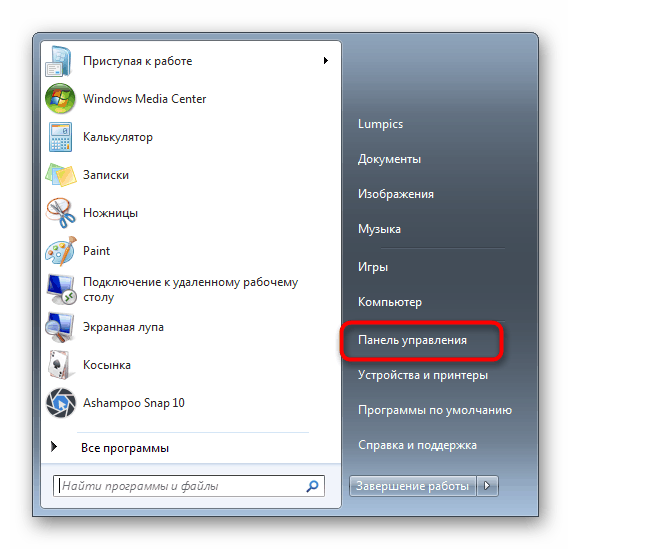Open the Записки sticky notes icon
The image size is (645, 549).
[60, 175]
